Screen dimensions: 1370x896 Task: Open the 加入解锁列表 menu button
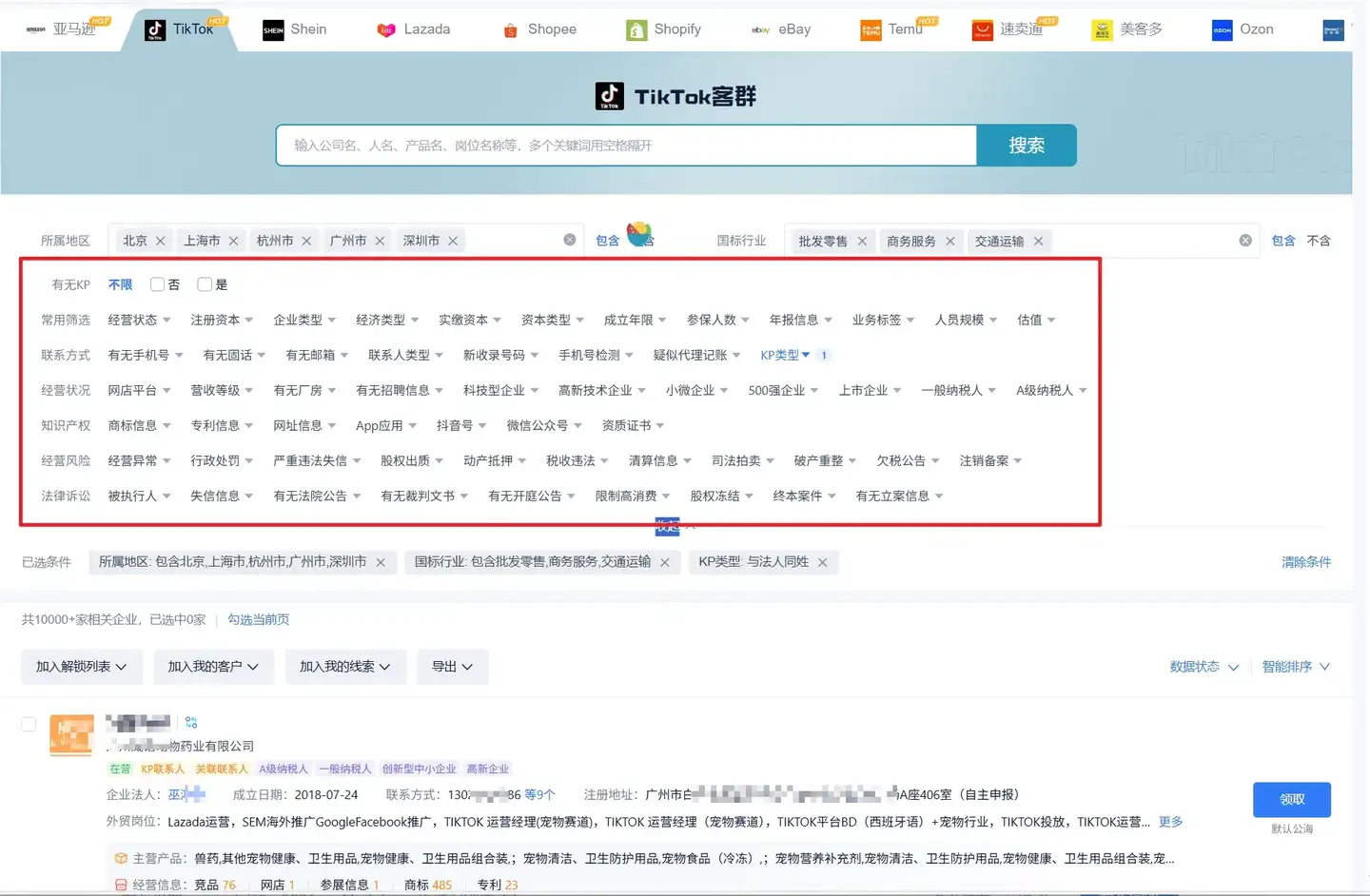(x=82, y=667)
